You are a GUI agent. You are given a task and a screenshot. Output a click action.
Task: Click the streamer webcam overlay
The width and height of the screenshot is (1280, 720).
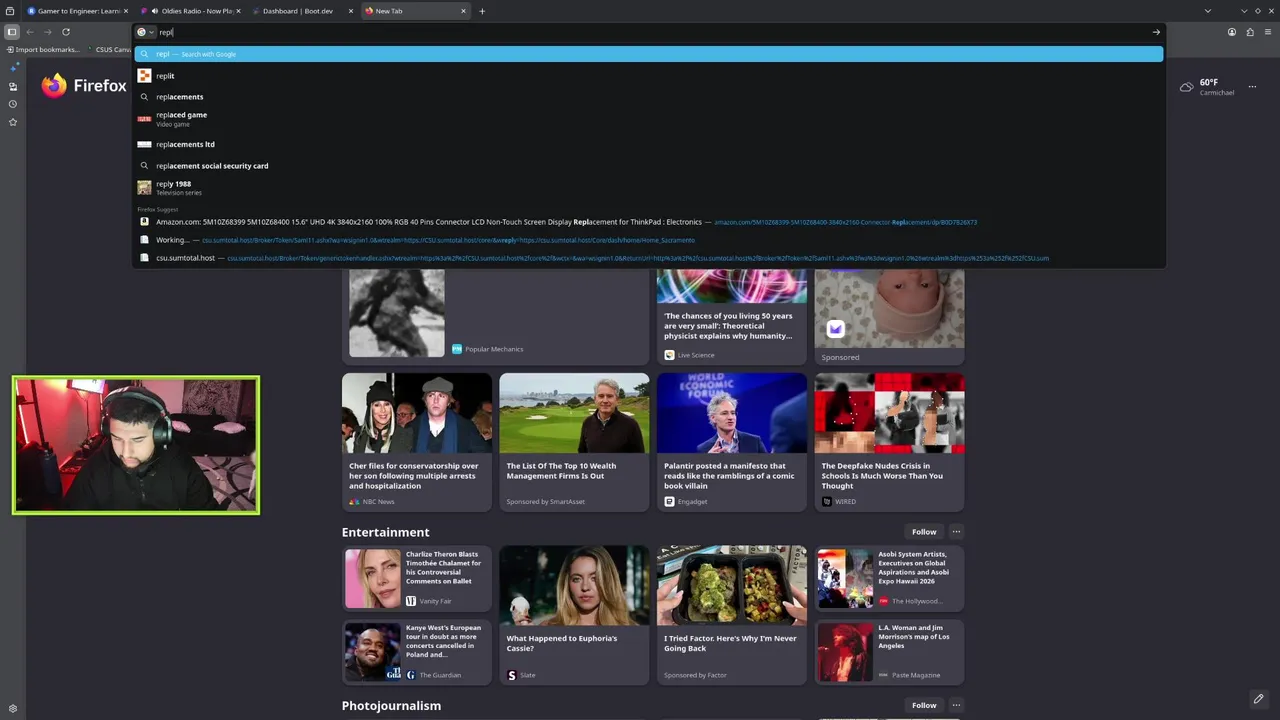point(136,445)
